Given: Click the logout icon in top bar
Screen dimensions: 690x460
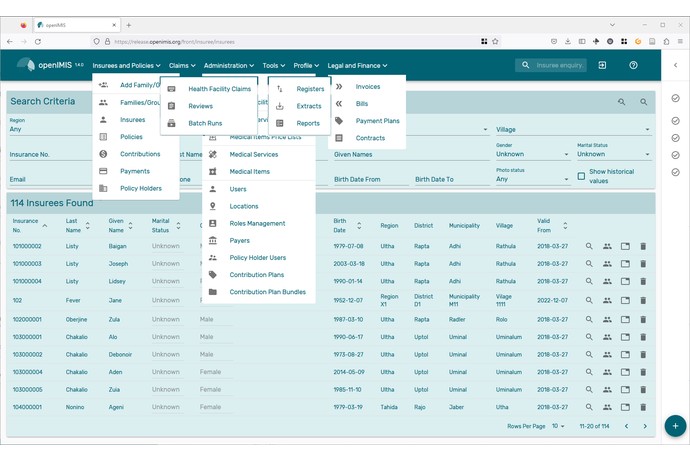Looking at the screenshot, I should [x=602, y=65].
